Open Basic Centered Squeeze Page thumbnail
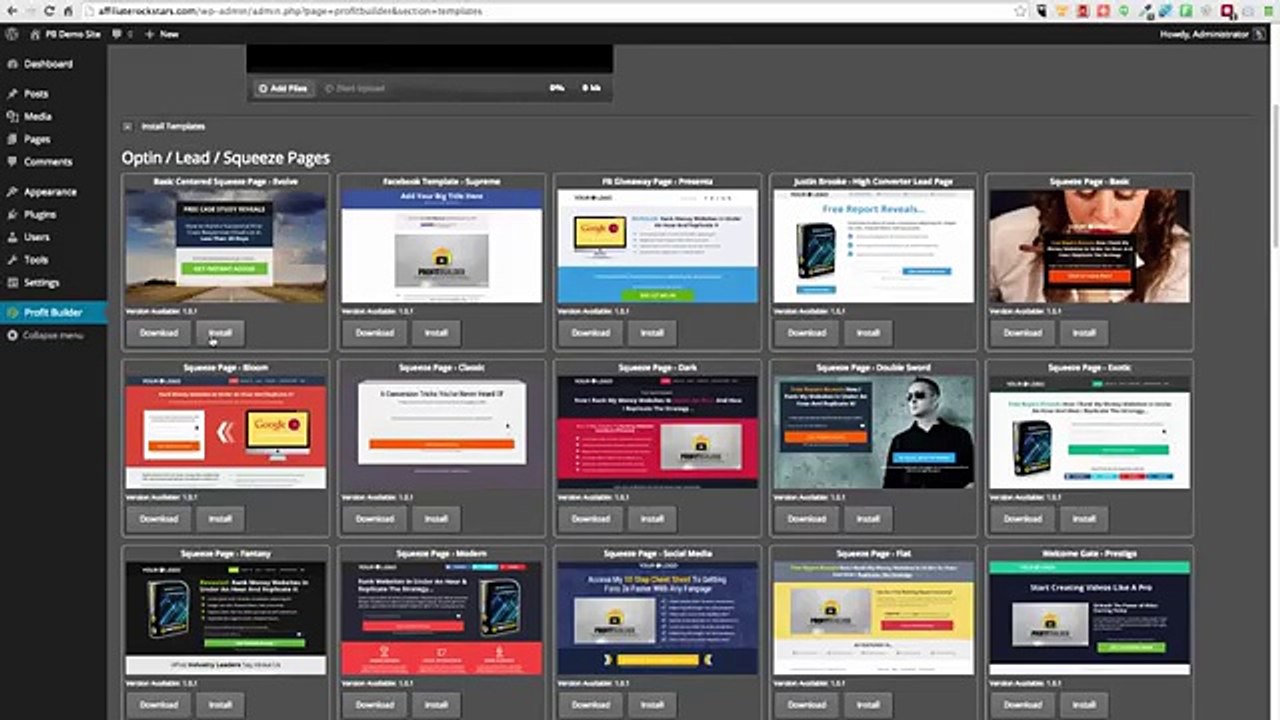The height and width of the screenshot is (720, 1280). [226, 246]
